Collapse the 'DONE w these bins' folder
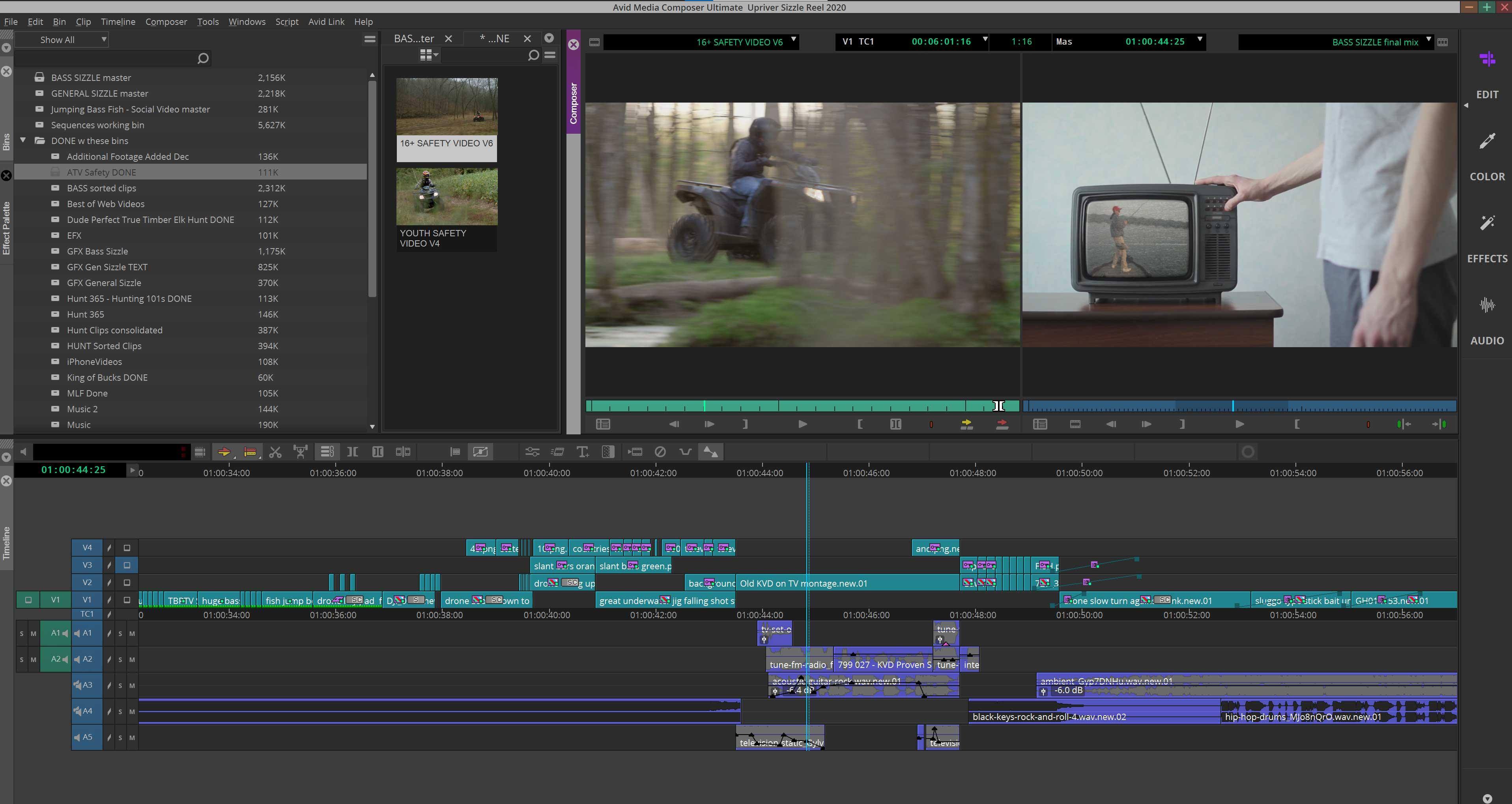The height and width of the screenshot is (804, 1512). coord(23,141)
